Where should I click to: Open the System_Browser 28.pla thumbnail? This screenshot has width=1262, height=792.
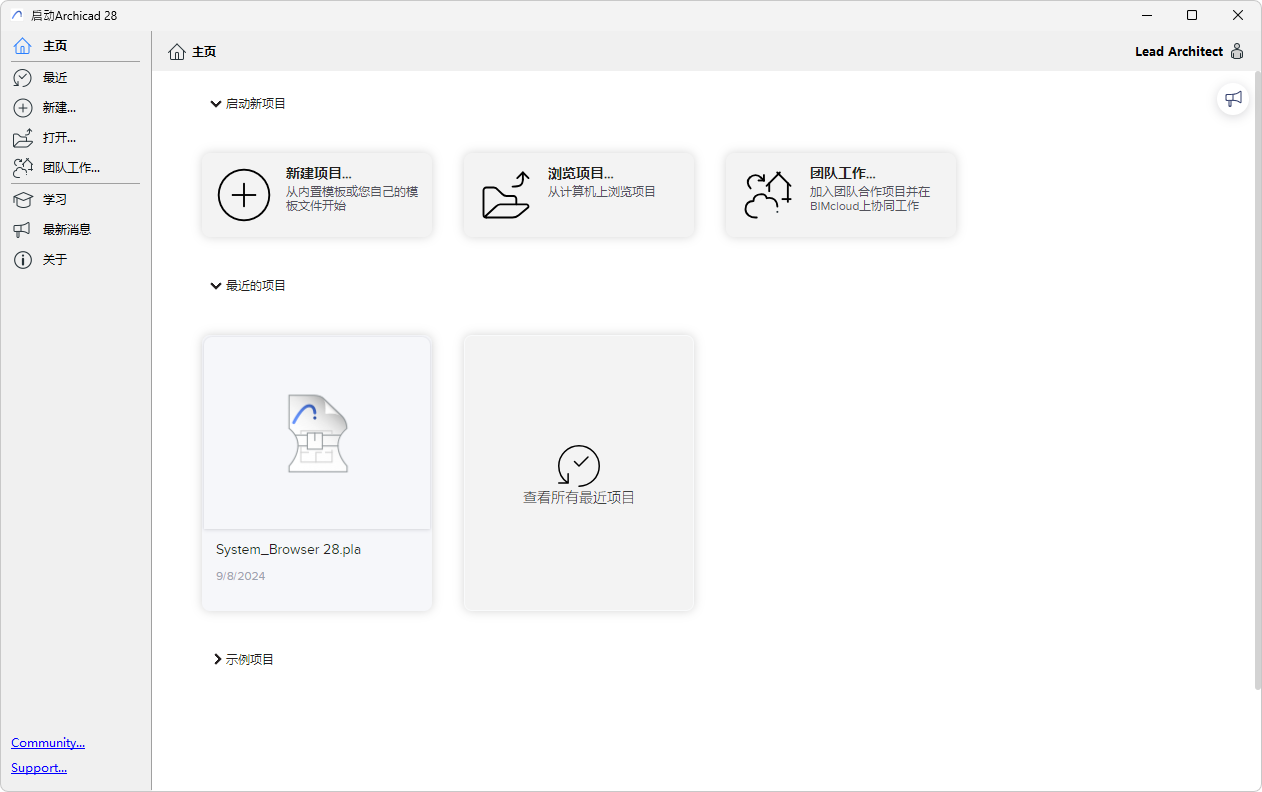(317, 433)
